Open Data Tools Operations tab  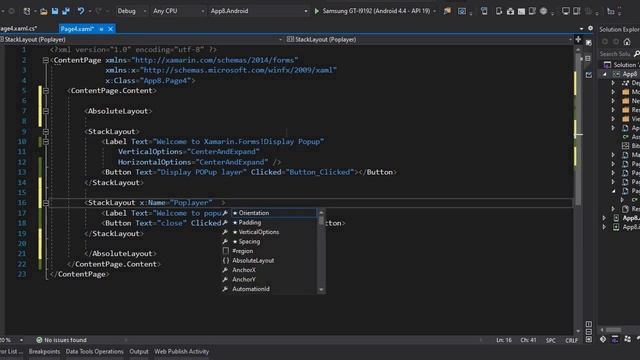(x=94, y=351)
